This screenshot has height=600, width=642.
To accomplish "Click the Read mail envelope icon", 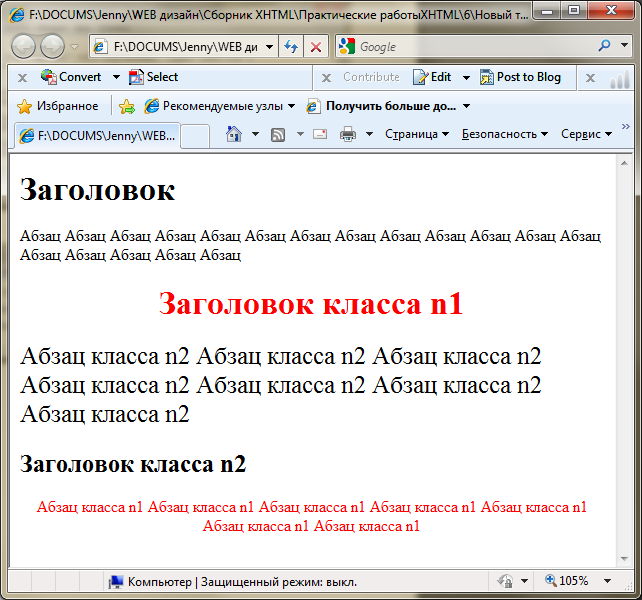I will 320,134.
